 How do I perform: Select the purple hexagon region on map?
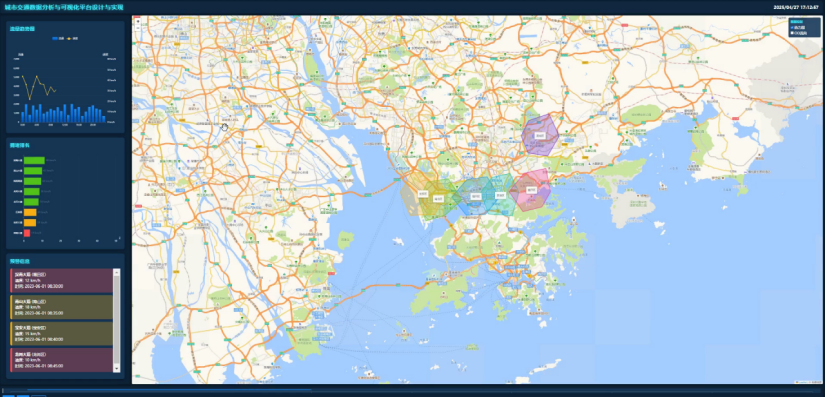(x=539, y=135)
